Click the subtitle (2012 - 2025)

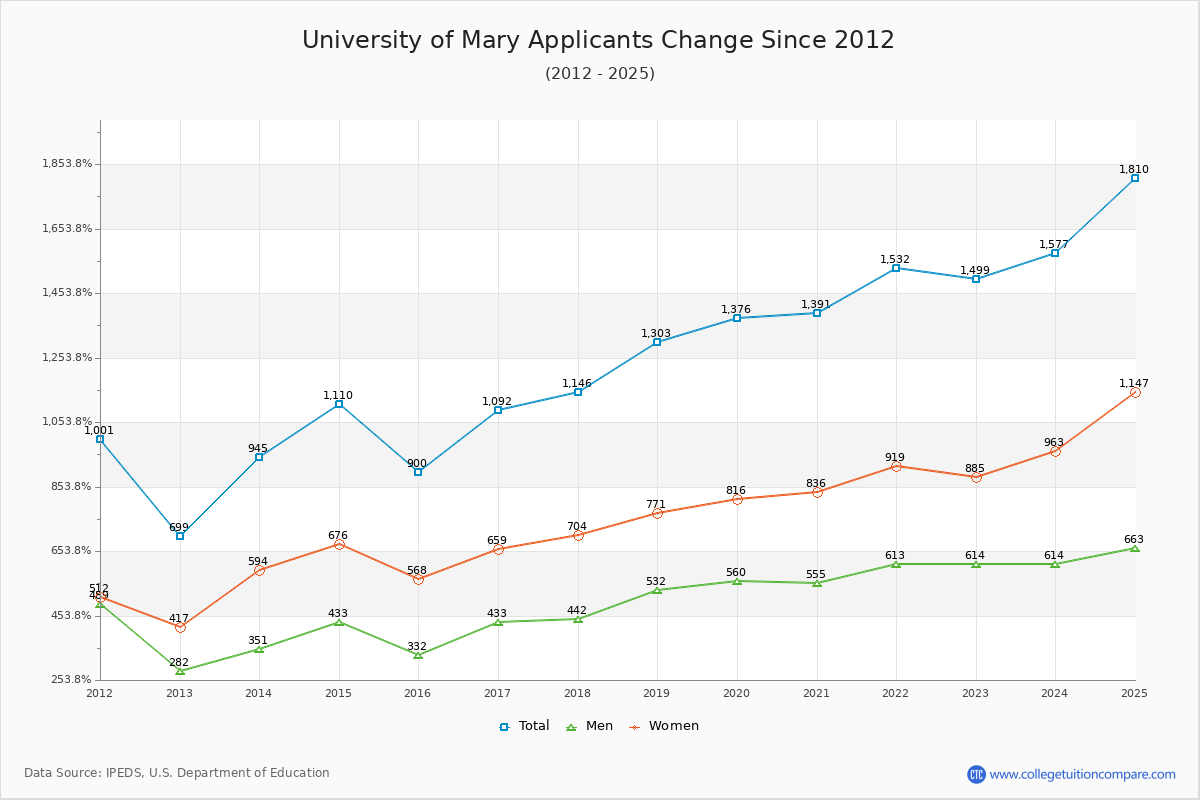[x=600, y=74]
